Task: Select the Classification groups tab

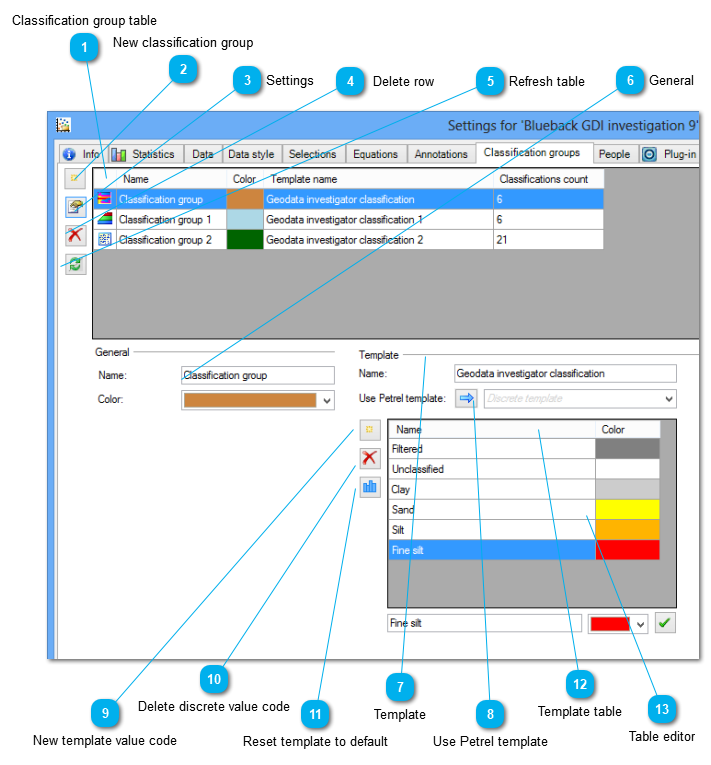Action: [532, 153]
